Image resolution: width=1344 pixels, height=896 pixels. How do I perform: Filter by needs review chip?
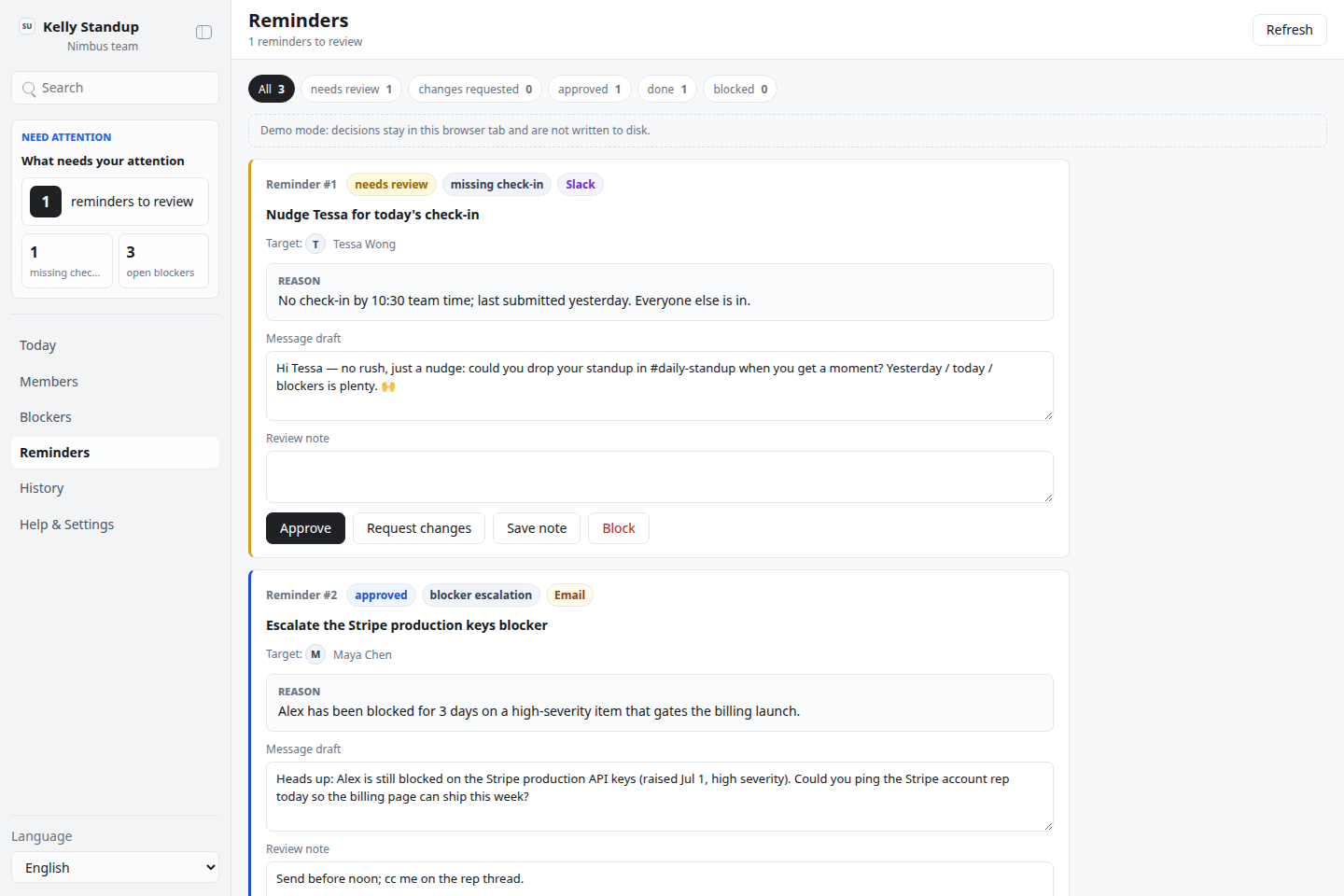(351, 89)
